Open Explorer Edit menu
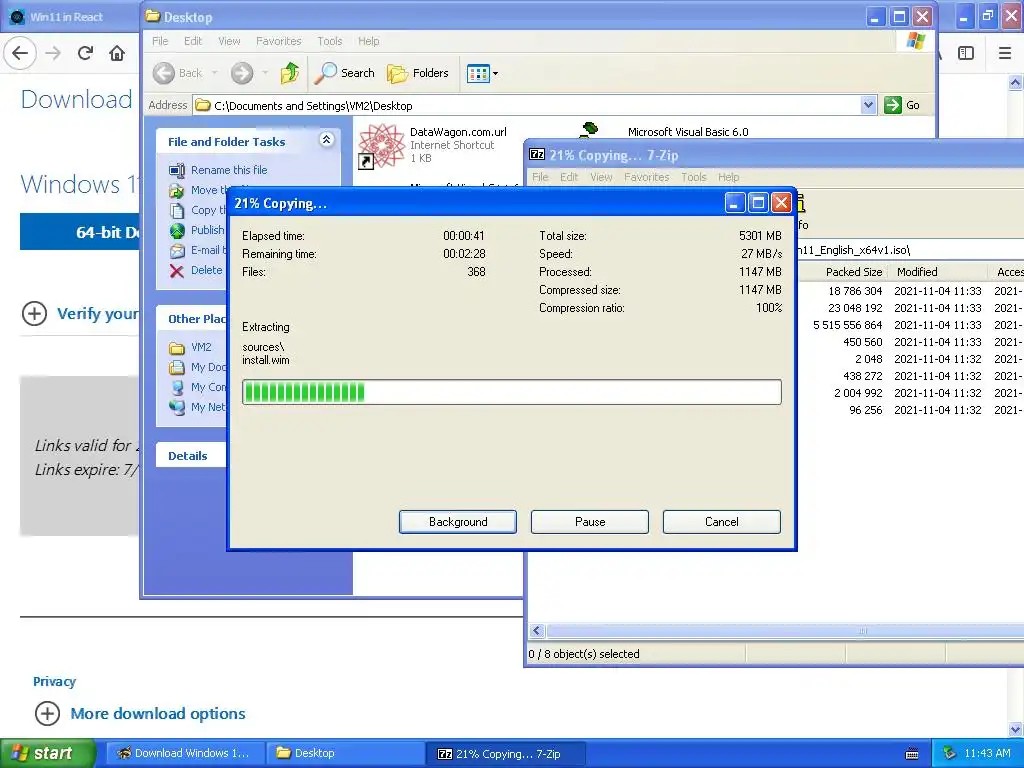 [193, 41]
